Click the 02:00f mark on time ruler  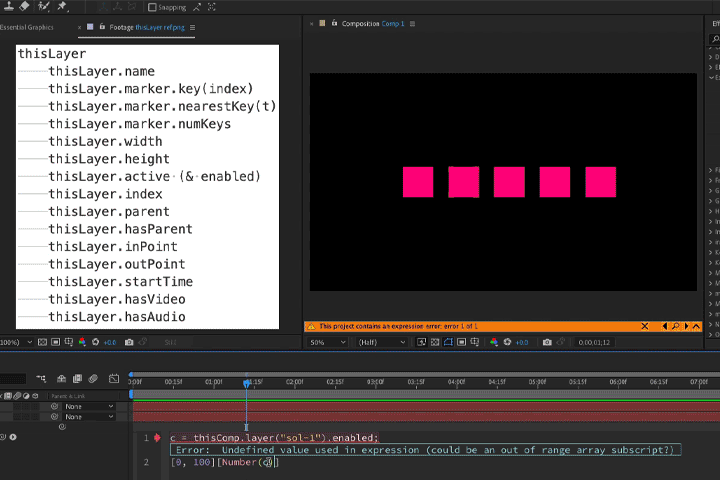tap(295, 382)
